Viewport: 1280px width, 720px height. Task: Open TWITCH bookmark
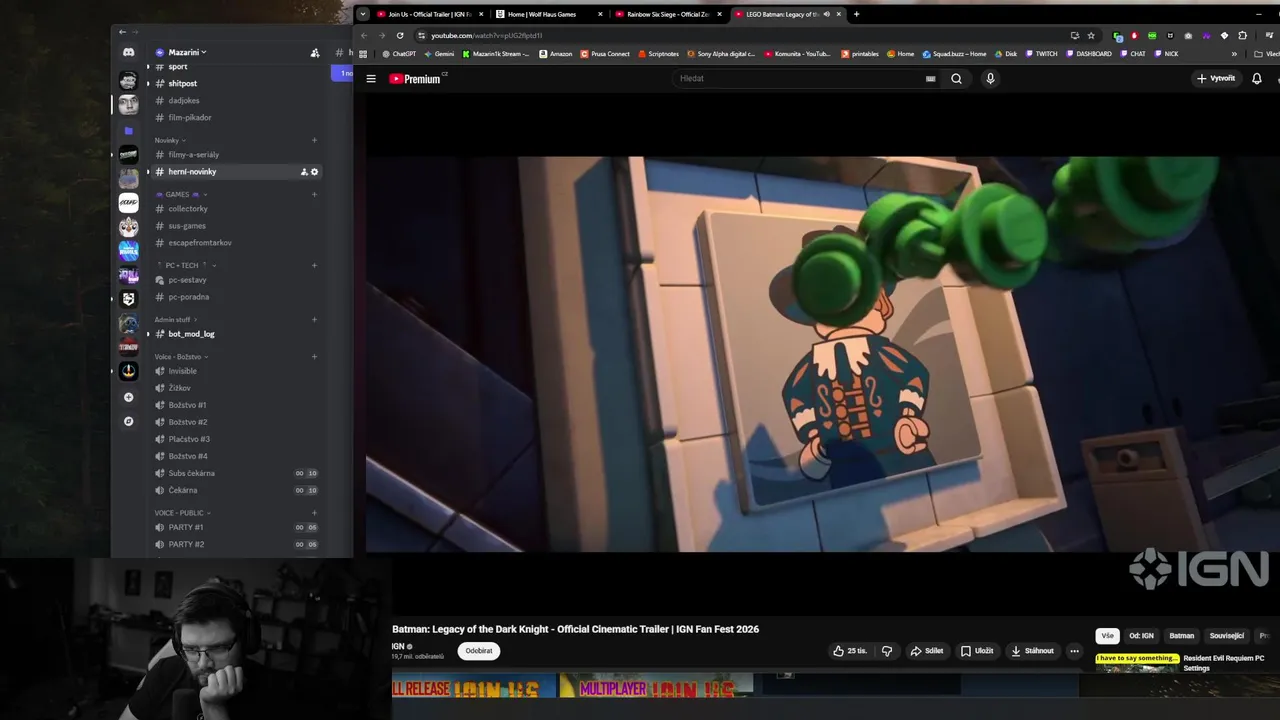[1040, 54]
